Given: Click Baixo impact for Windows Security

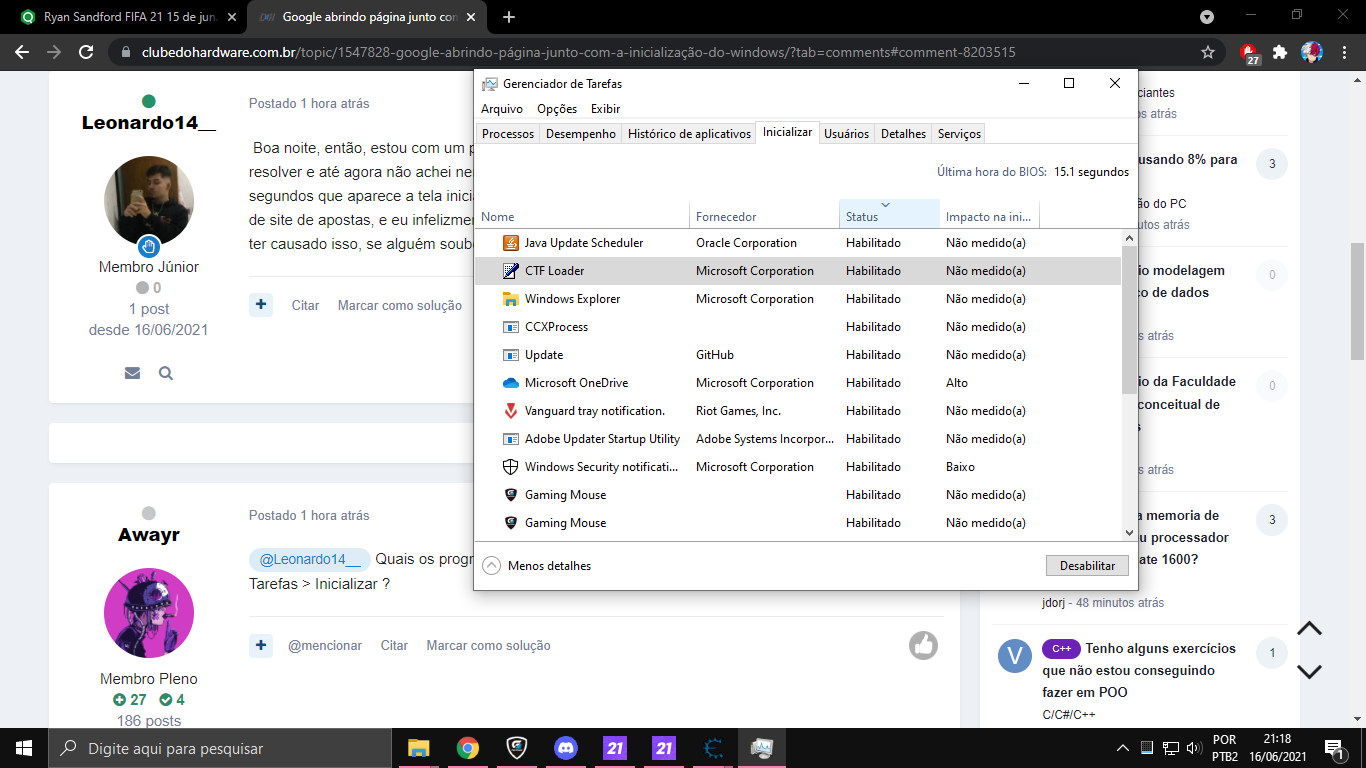Looking at the screenshot, I should (960, 467).
